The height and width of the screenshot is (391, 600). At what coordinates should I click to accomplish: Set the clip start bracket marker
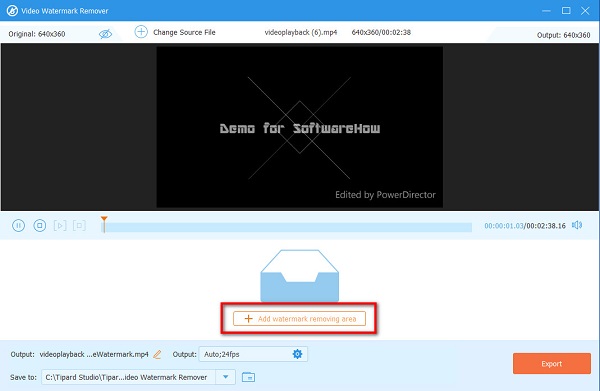click(60, 225)
